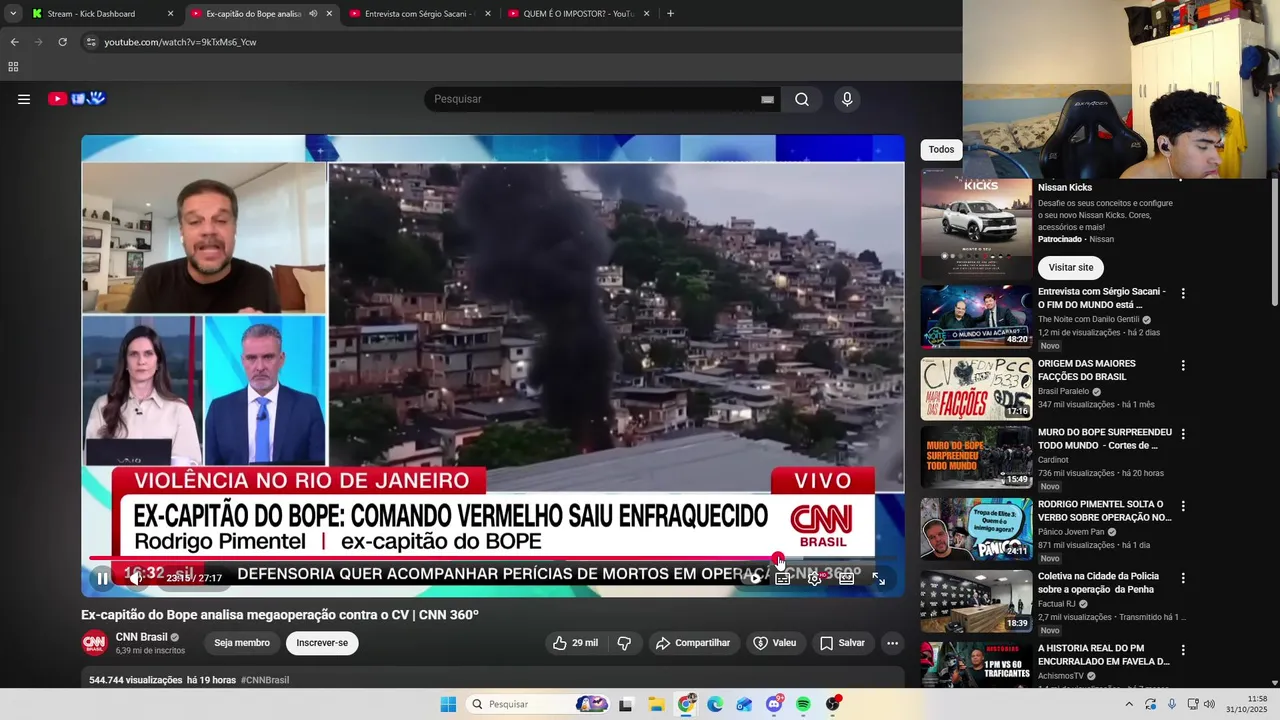Click the magnifier search button
Viewport: 1280px width, 720px height.
pyautogui.click(x=802, y=99)
